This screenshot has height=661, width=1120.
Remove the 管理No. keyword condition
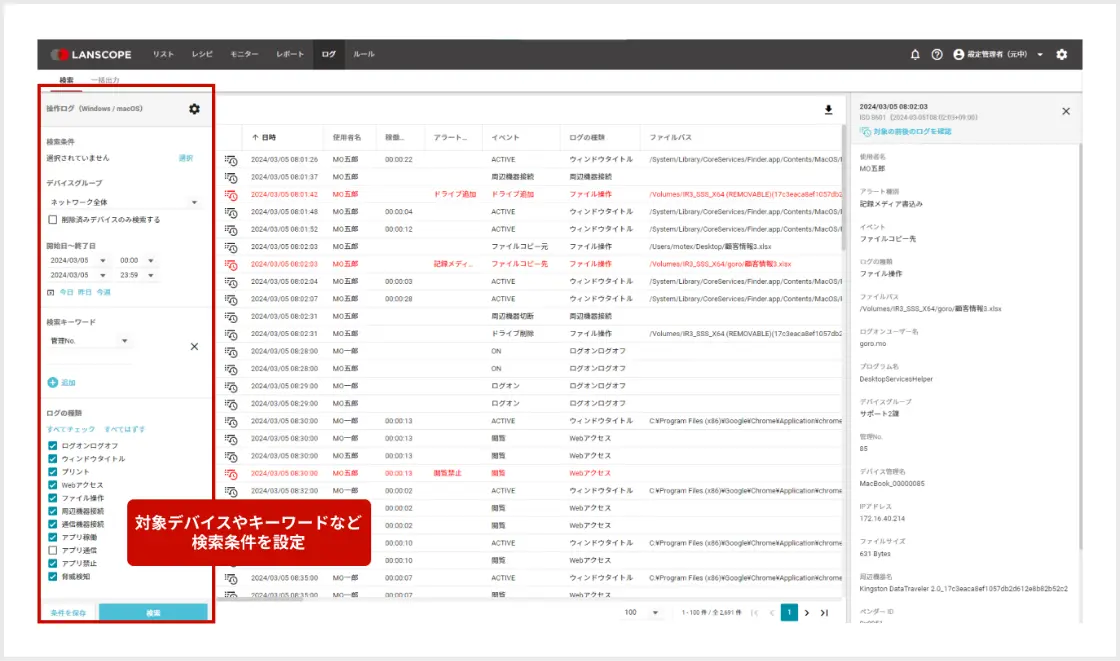point(194,347)
